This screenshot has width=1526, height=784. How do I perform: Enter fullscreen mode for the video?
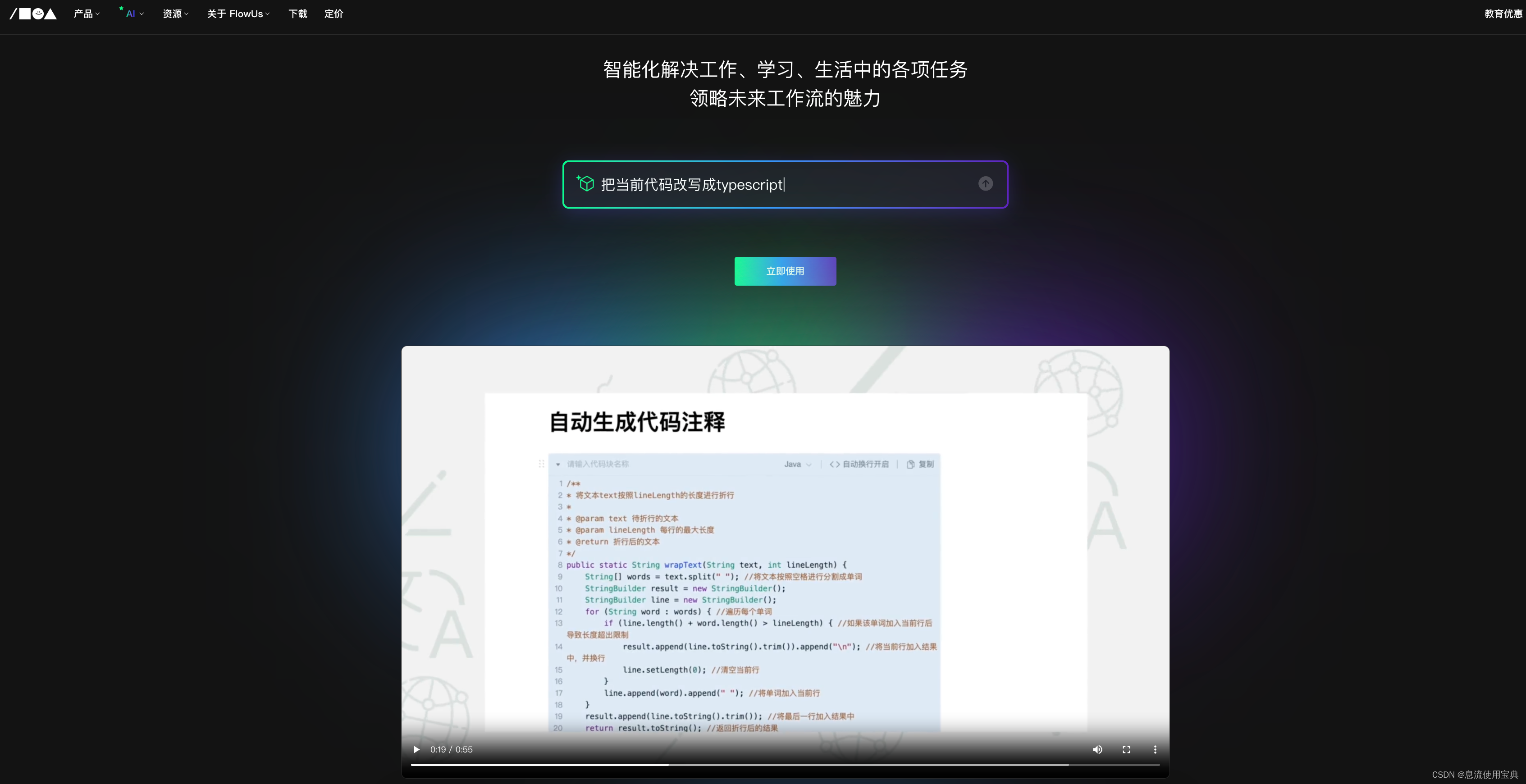point(1126,749)
